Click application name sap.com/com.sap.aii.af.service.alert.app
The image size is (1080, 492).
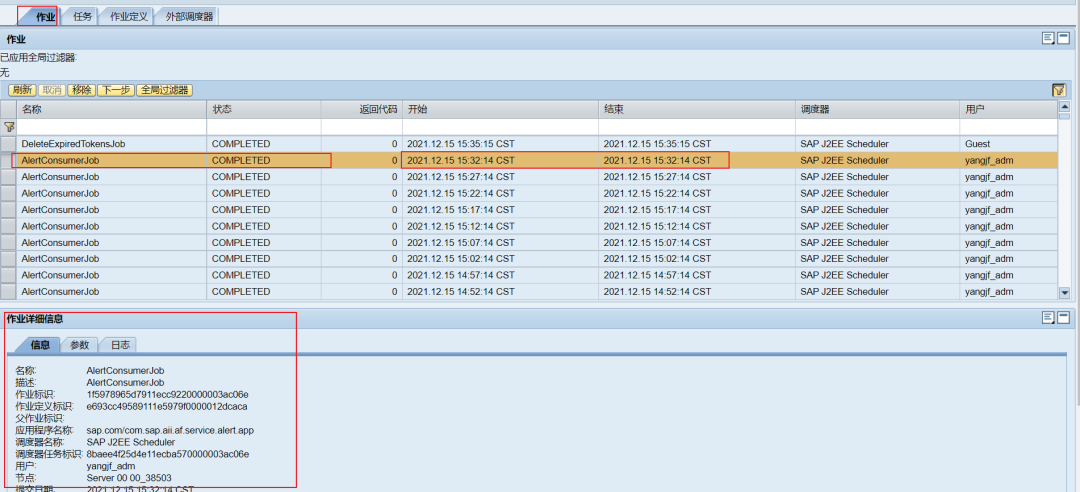click(170, 430)
